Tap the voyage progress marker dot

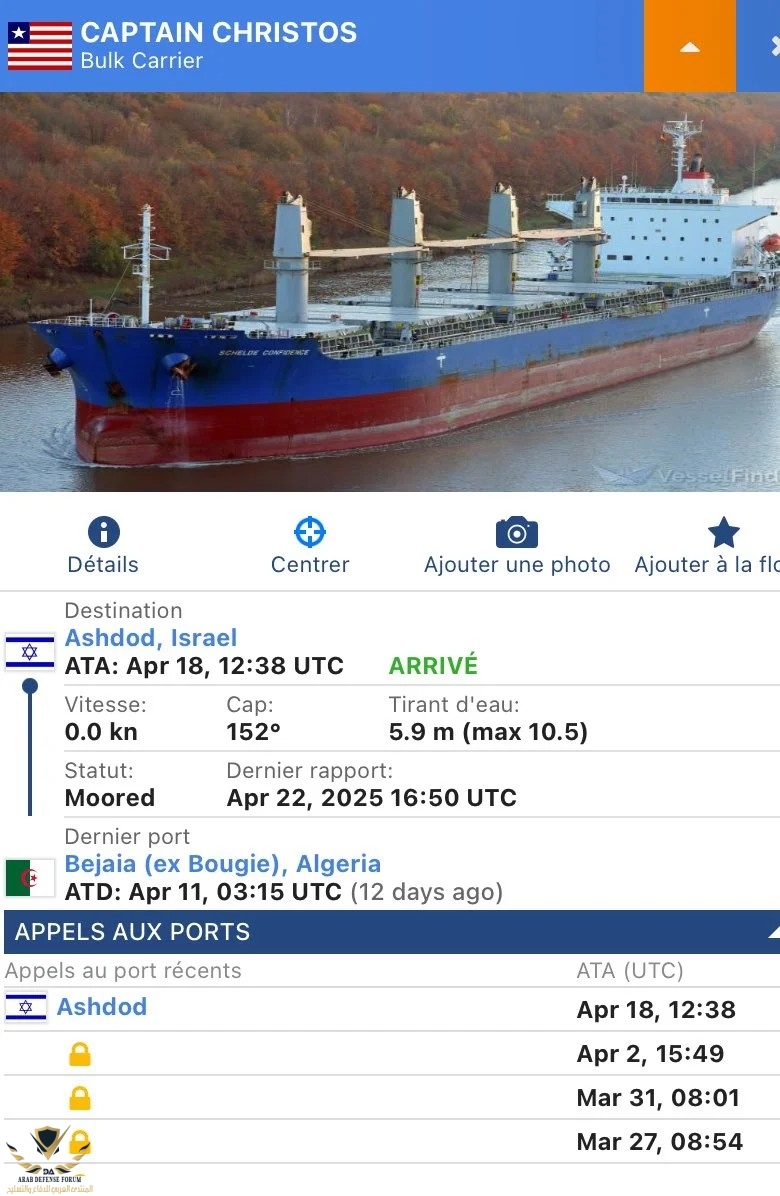point(30,686)
